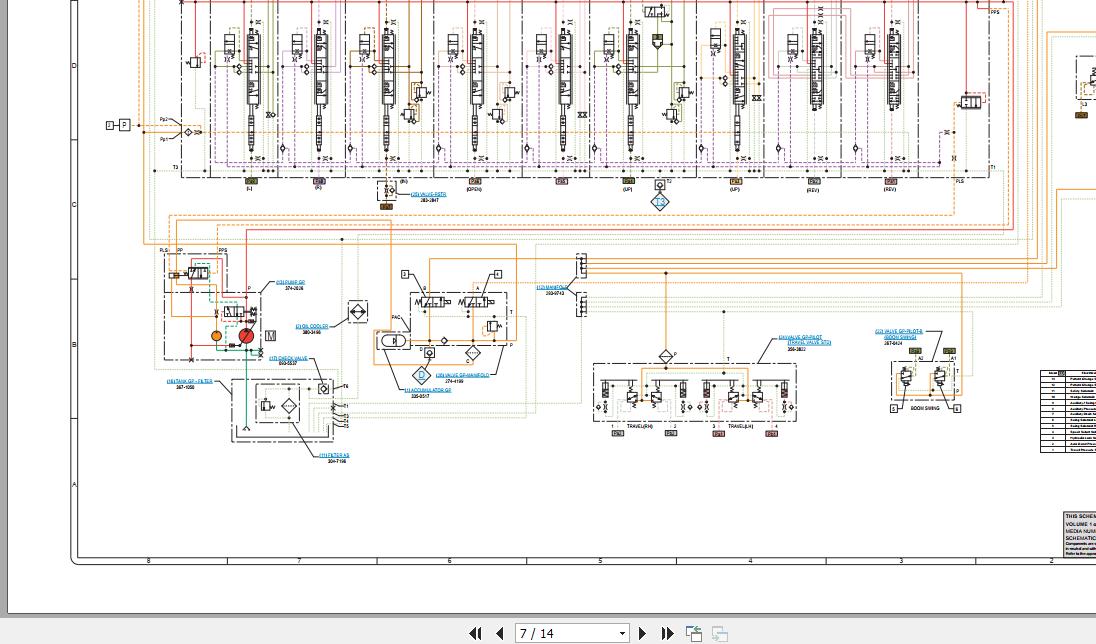Open the page number dropdown arrow
The image size is (1096, 644).
point(622,633)
